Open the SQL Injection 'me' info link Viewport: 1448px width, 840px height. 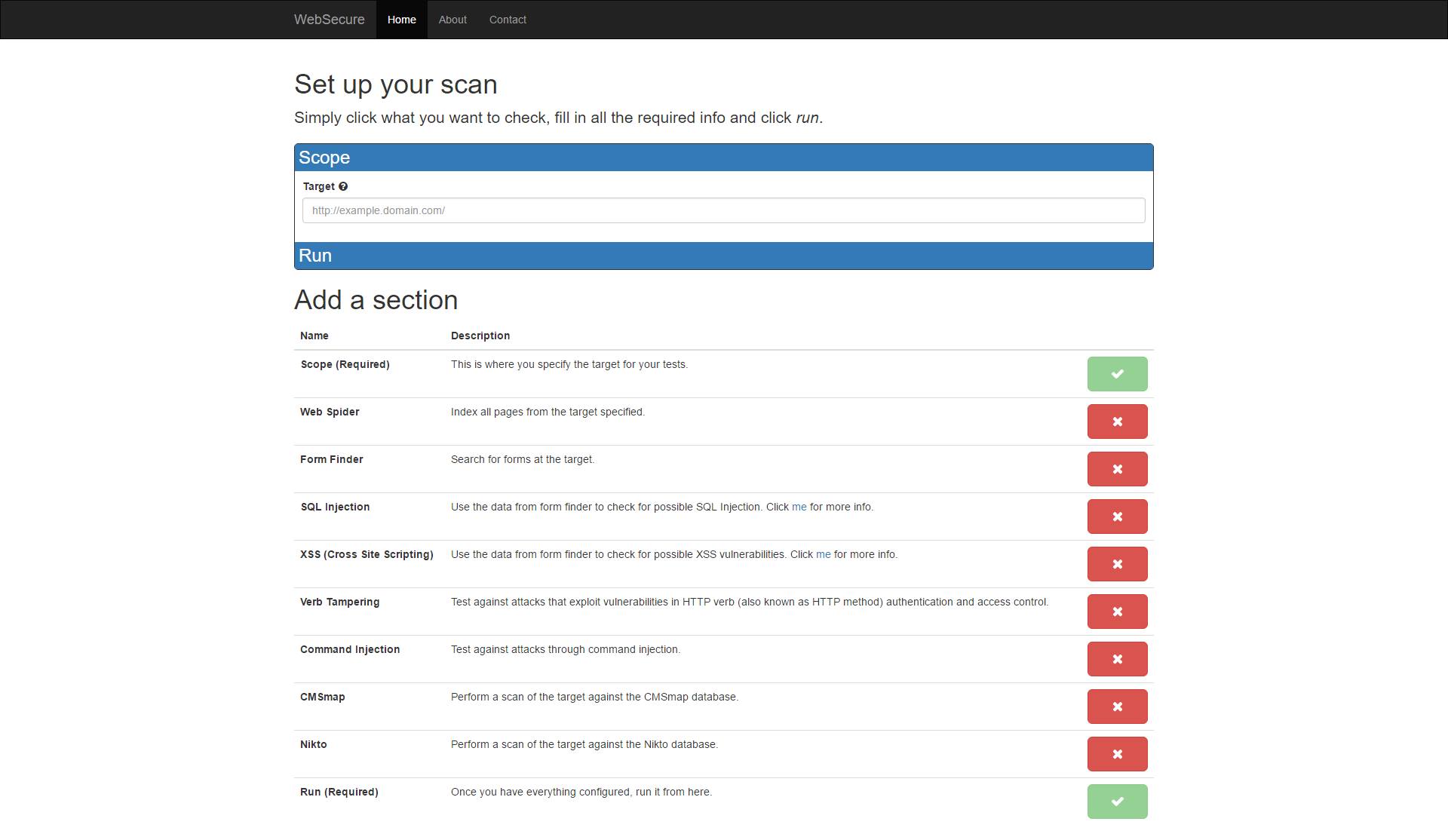[x=799, y=507]
